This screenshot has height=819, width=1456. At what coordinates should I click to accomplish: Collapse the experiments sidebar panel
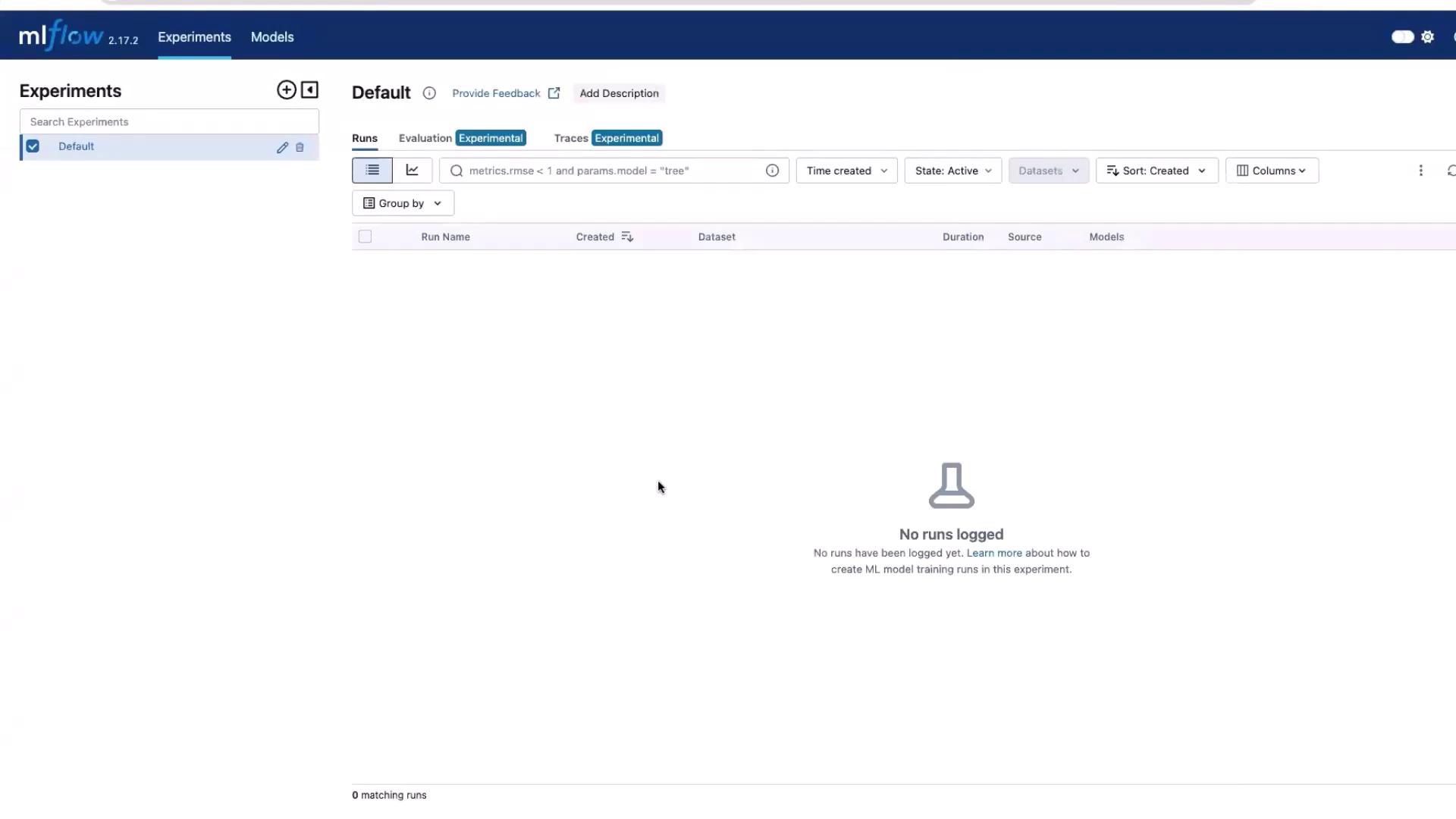(309, 90)
